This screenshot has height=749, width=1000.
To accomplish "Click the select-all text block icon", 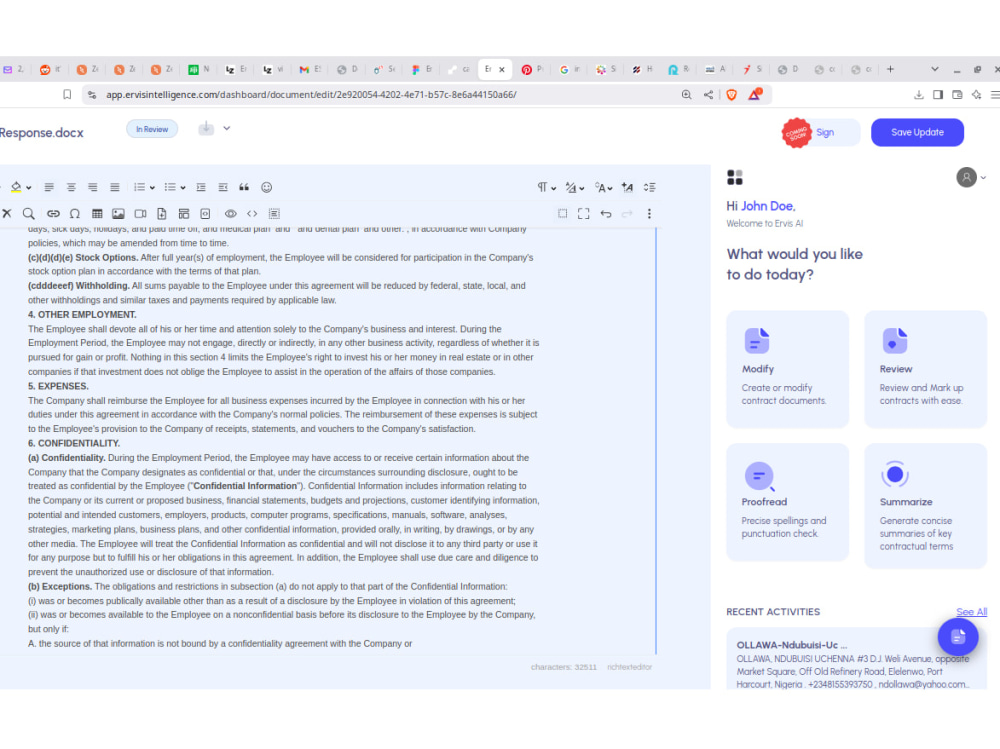I will [274, 214].
